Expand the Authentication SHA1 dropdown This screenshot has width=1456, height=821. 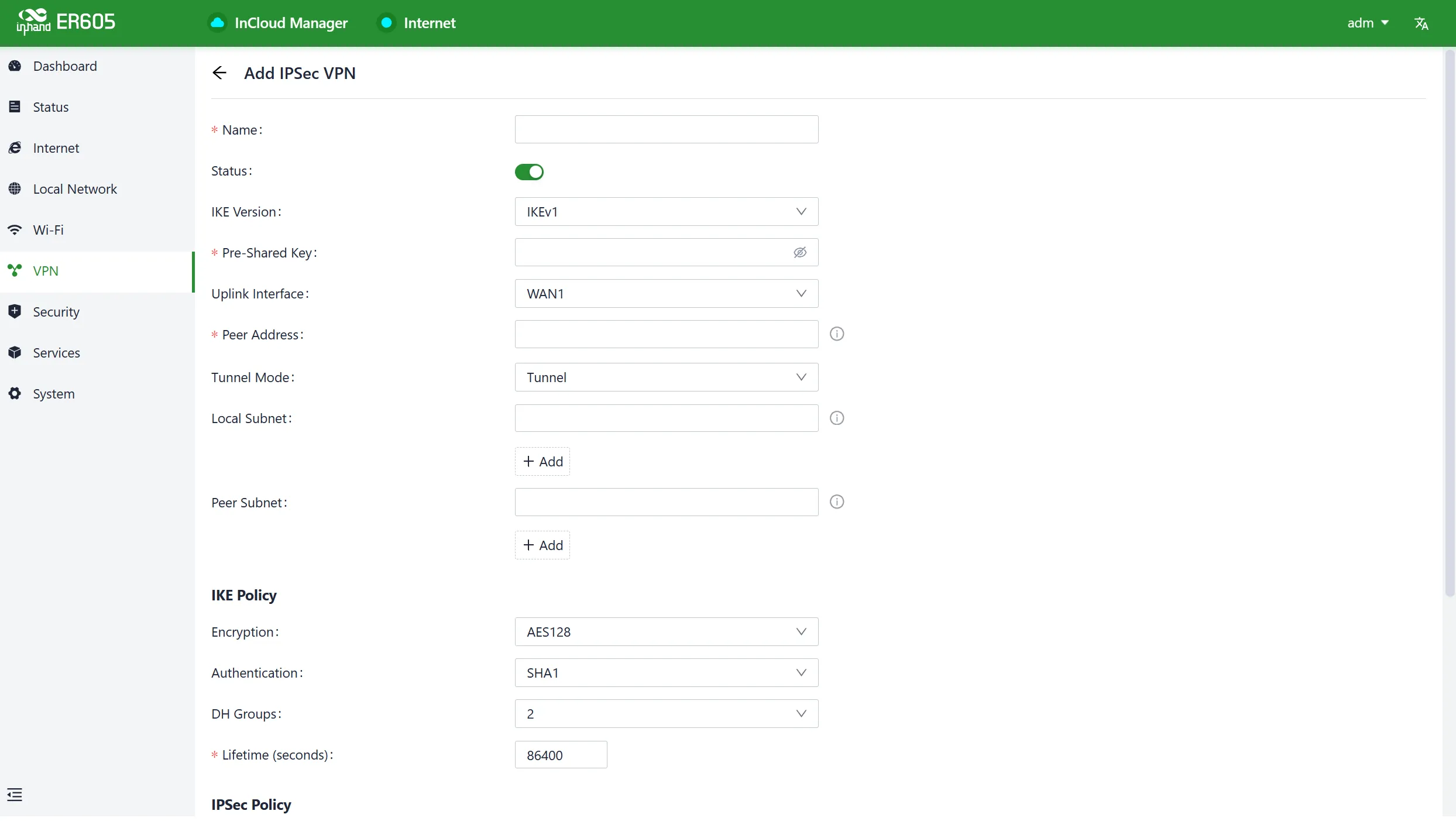[667, 673]
